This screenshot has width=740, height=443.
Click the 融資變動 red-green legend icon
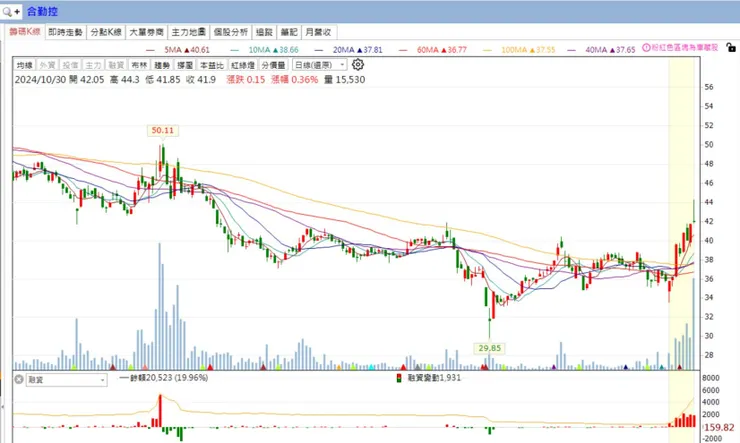[x=399, y=378]
